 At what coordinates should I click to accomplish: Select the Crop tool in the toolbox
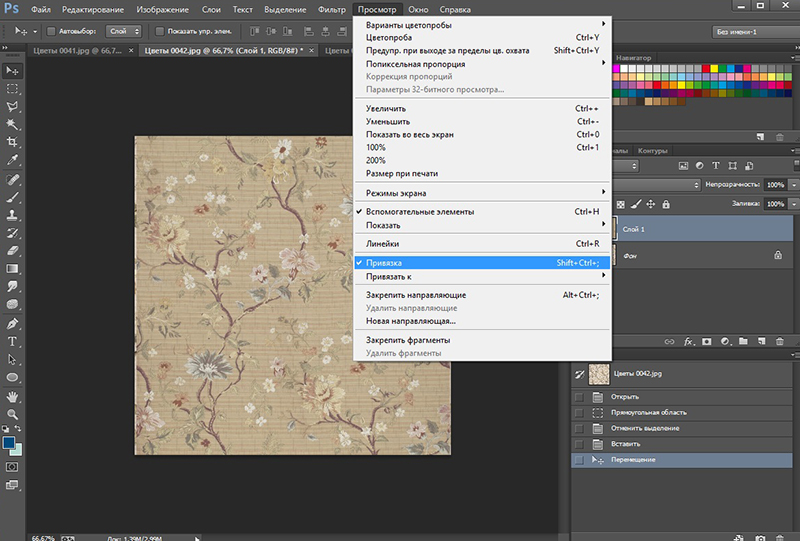13,143
